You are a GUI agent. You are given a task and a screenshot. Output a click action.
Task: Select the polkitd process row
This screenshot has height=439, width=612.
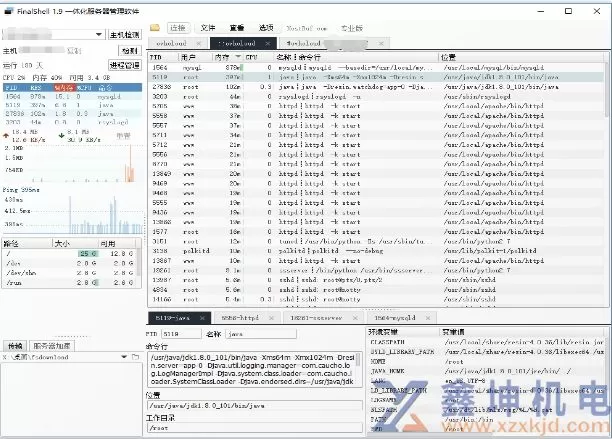pos(376,251)
